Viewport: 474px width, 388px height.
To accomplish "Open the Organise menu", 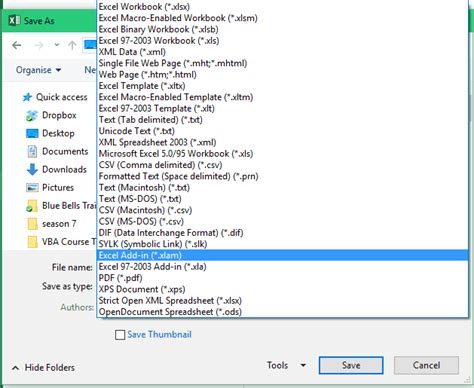I will pyautogui.click(x=38, y=70).
